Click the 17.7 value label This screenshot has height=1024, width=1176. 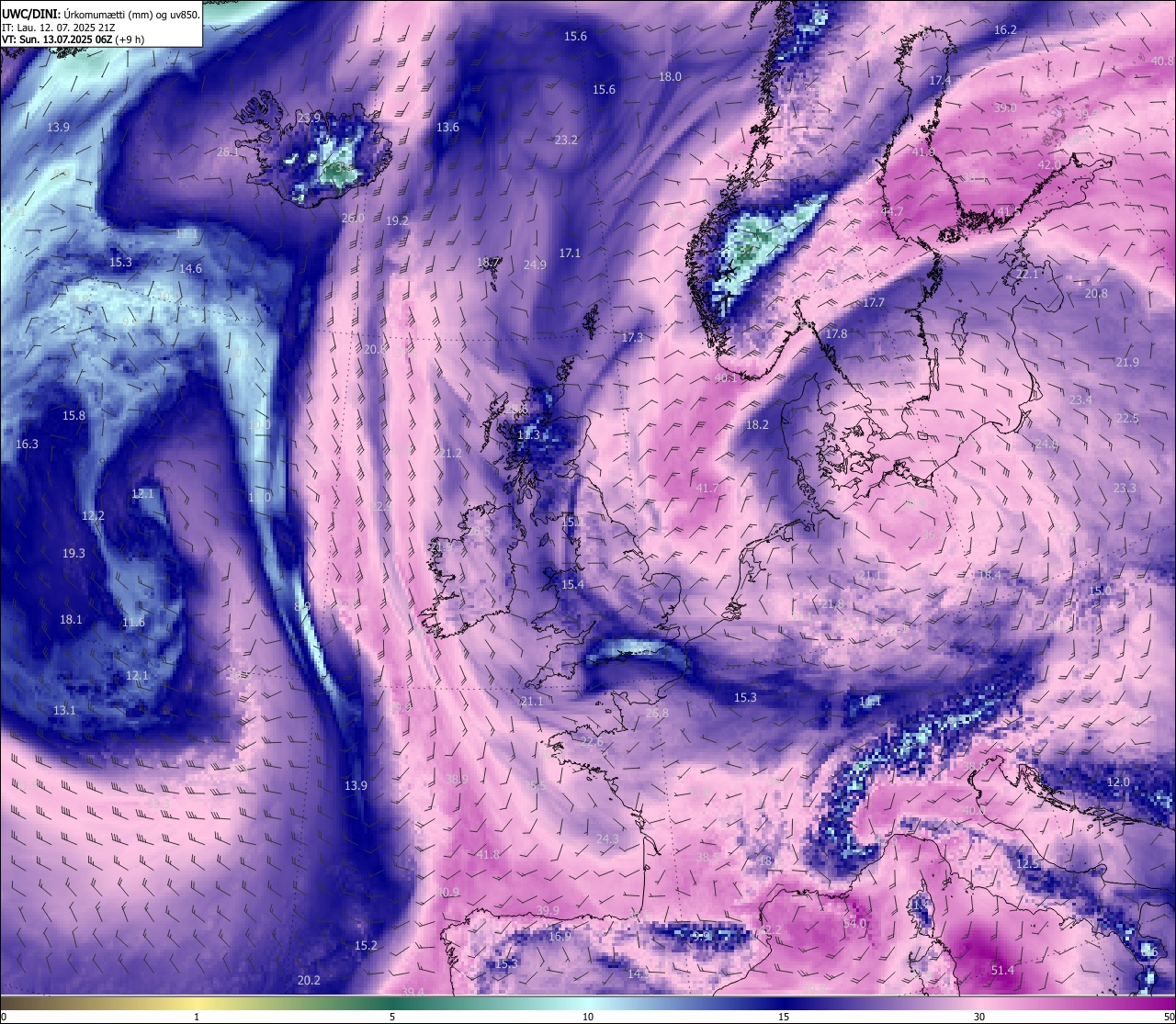(874, 303)
